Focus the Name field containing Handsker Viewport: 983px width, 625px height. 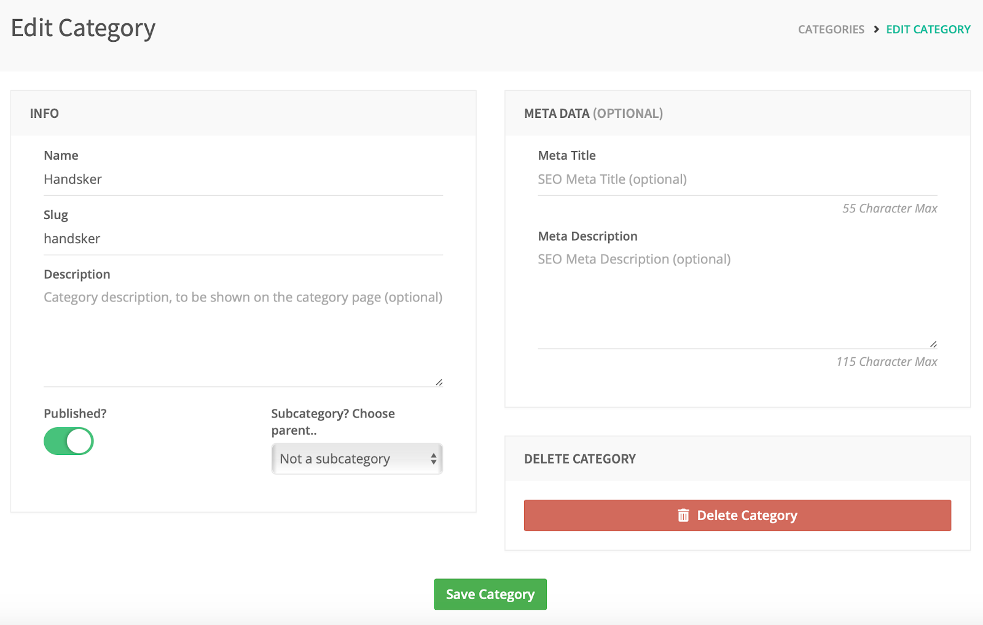click(x=243, y=180)
